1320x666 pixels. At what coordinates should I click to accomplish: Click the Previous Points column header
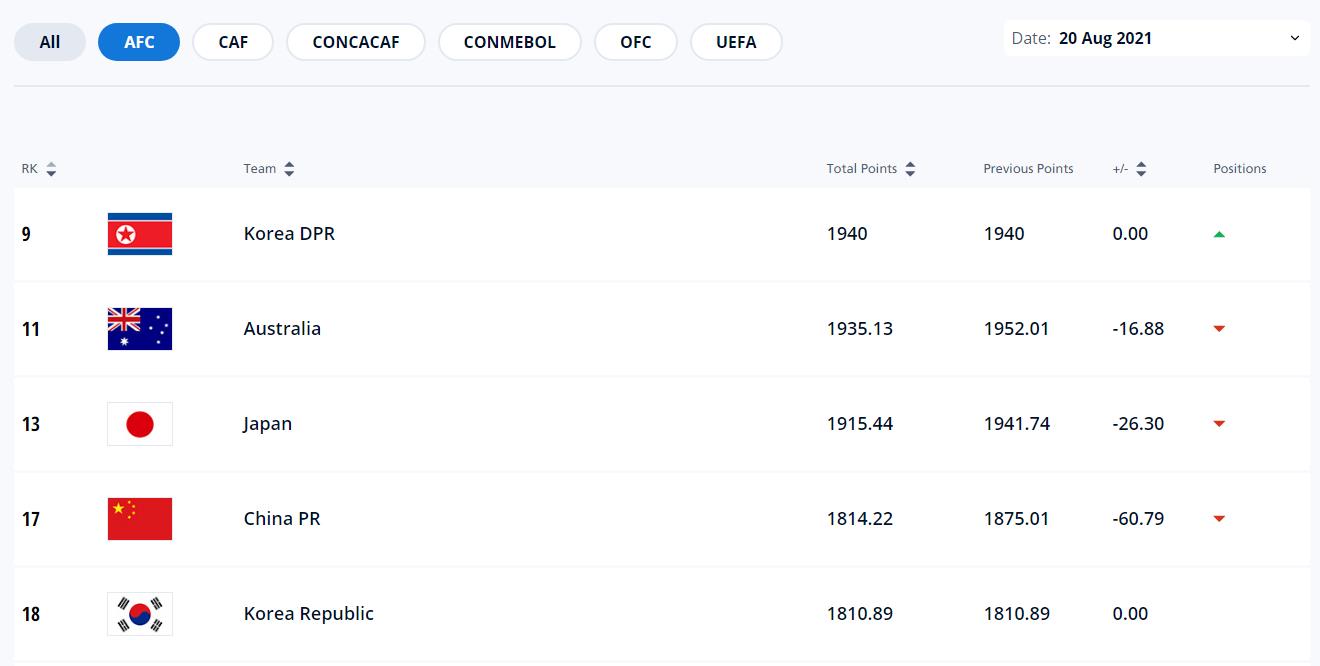[1028, 169]
